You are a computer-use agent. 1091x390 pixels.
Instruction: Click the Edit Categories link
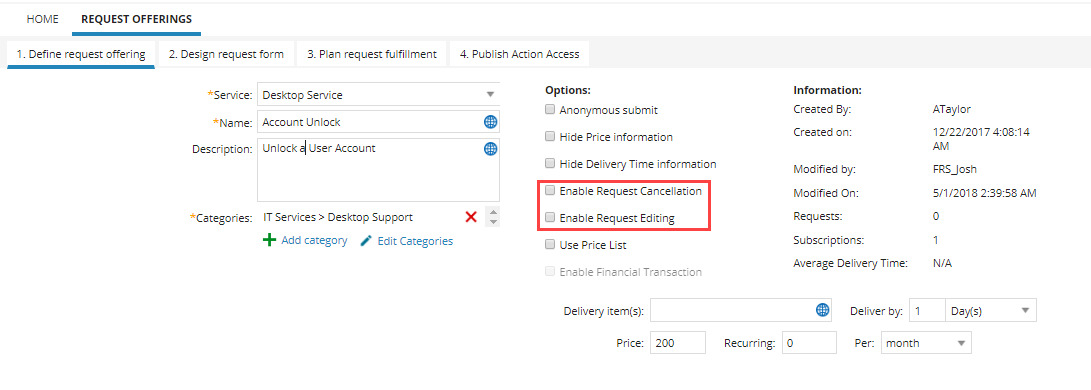[415, 241]
